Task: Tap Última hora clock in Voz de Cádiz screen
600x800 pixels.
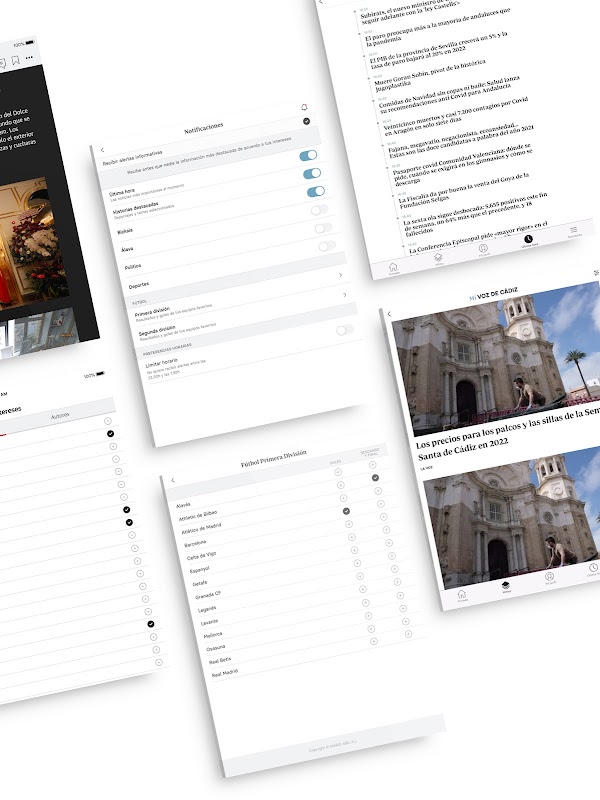Action: tap(593, 569)
